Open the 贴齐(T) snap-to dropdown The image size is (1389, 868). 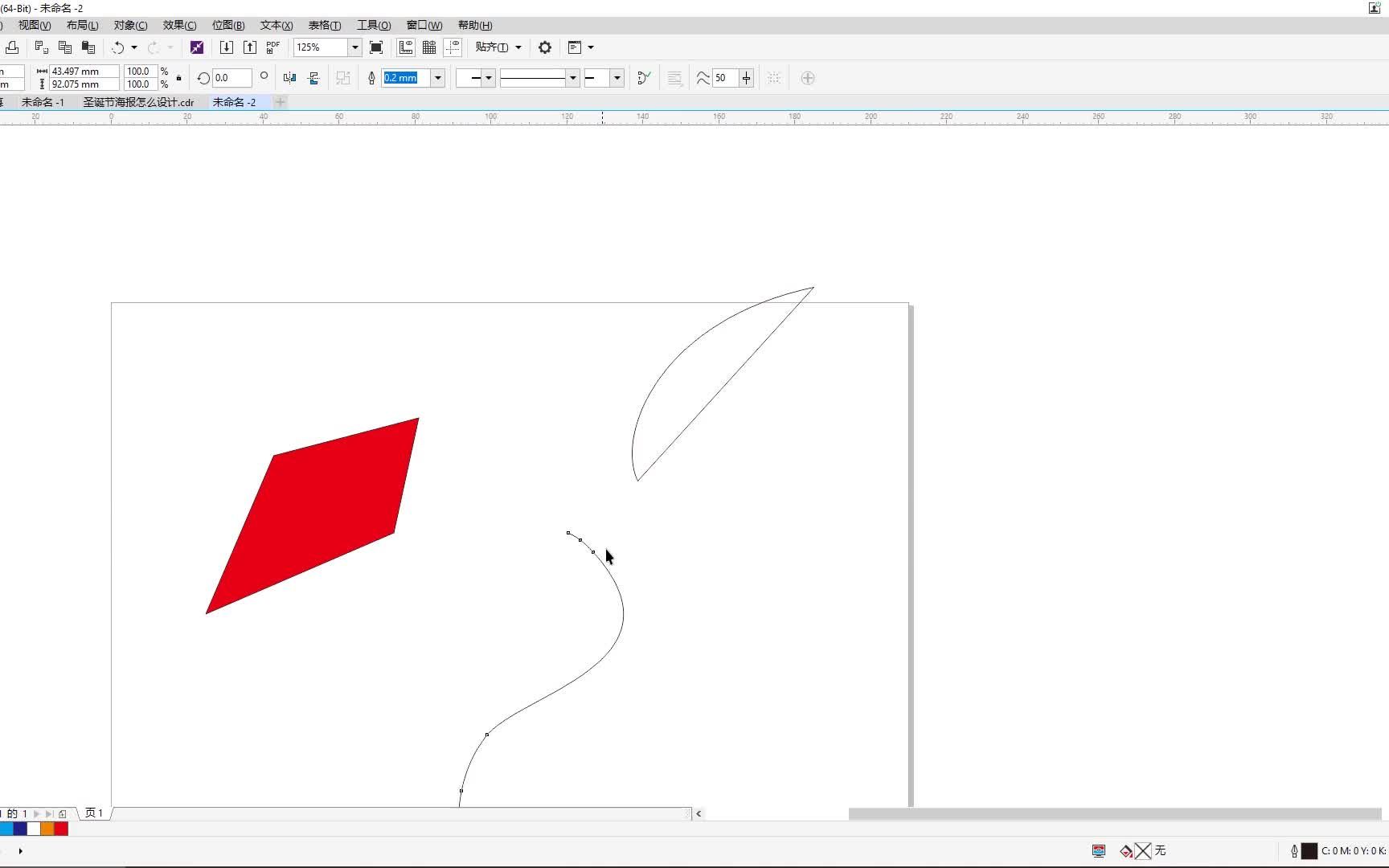[x=498, y=47]
